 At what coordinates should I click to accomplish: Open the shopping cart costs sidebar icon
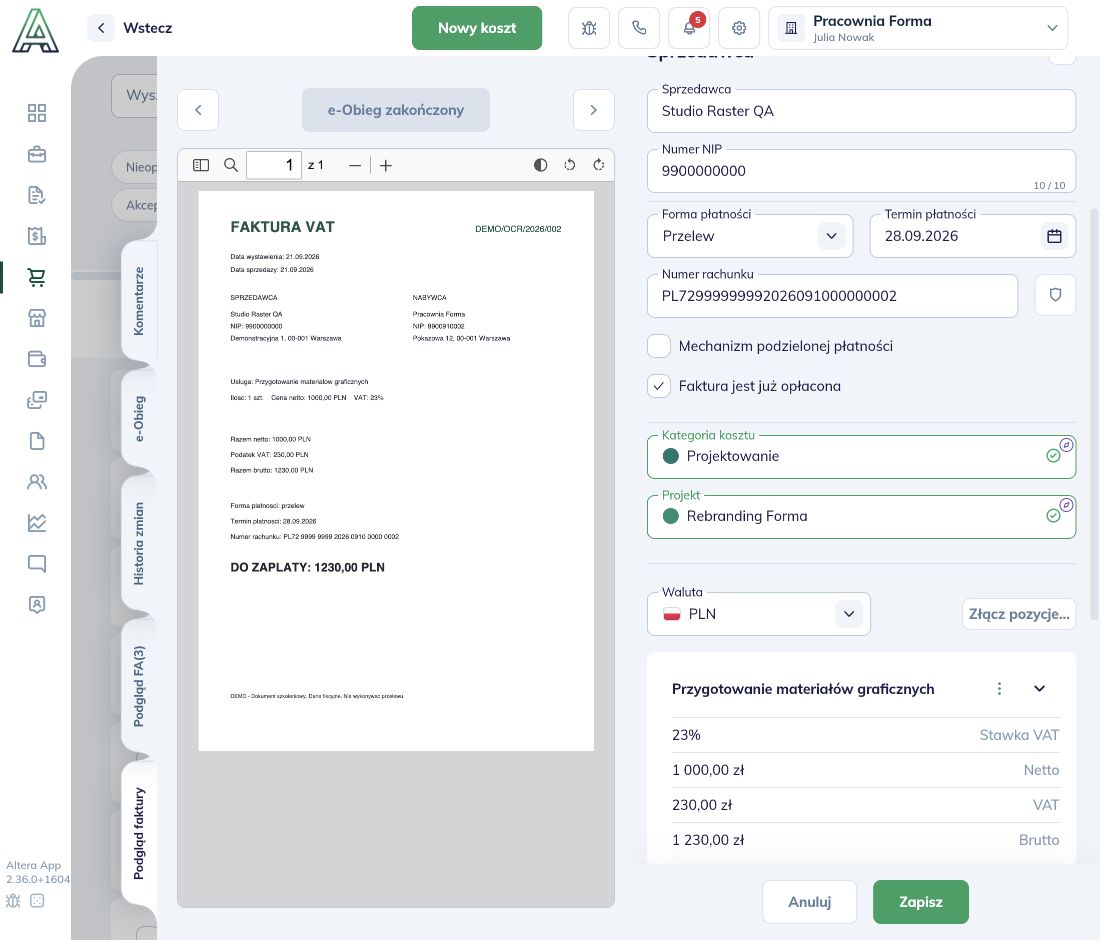(x=36, y=277)
